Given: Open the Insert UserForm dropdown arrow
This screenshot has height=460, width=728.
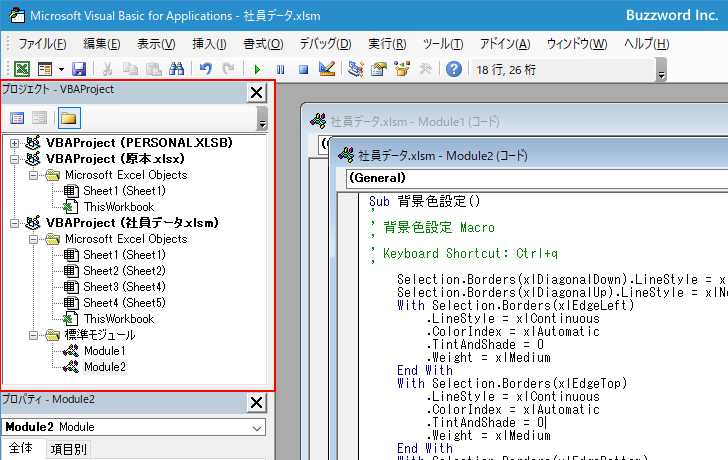Looking at the screenshot, I should [x=61, y=70].
